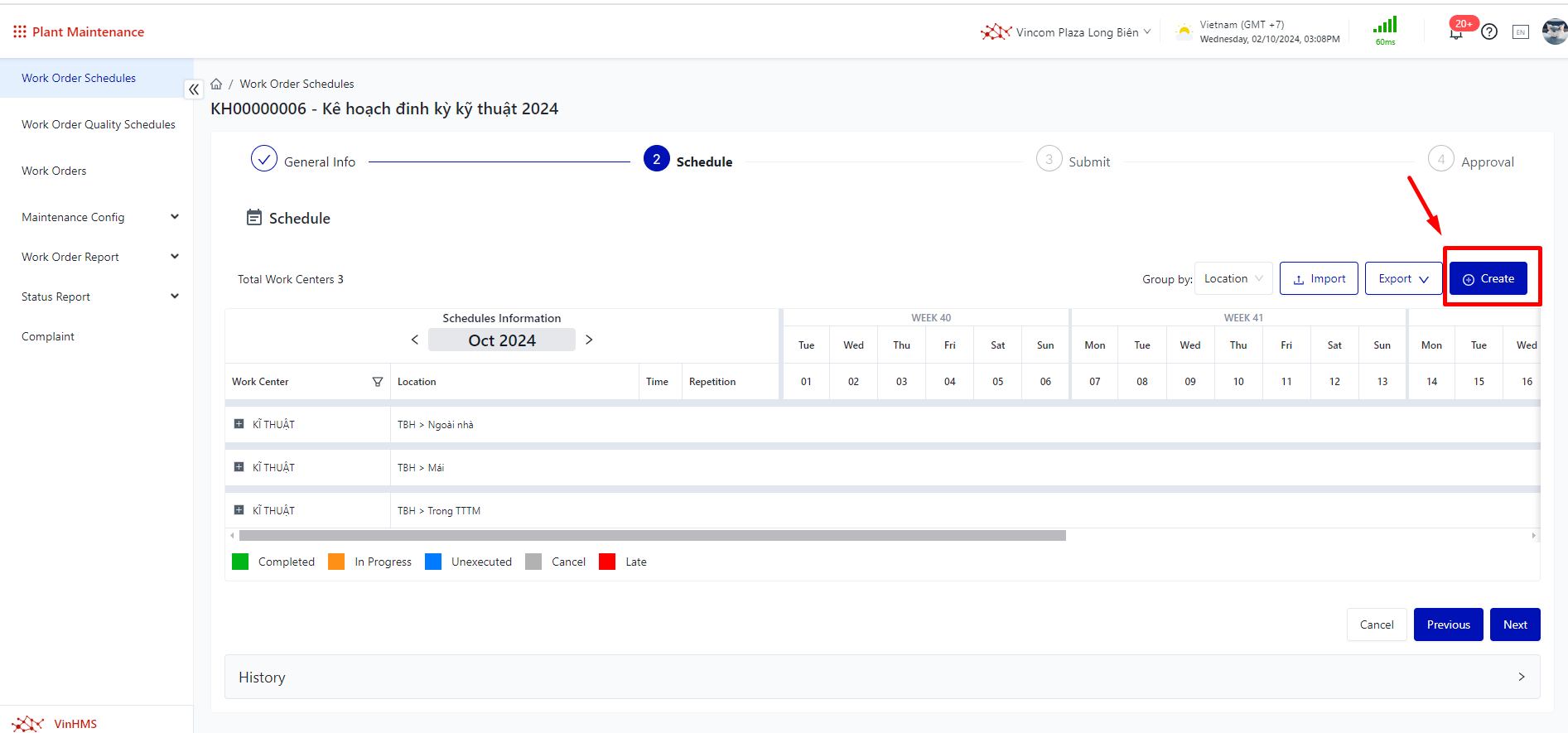Collapse the sidebar with double-chevron icon
This screenshot has width=1568, height=733.
pyautogui.click(x=193, y=89)
